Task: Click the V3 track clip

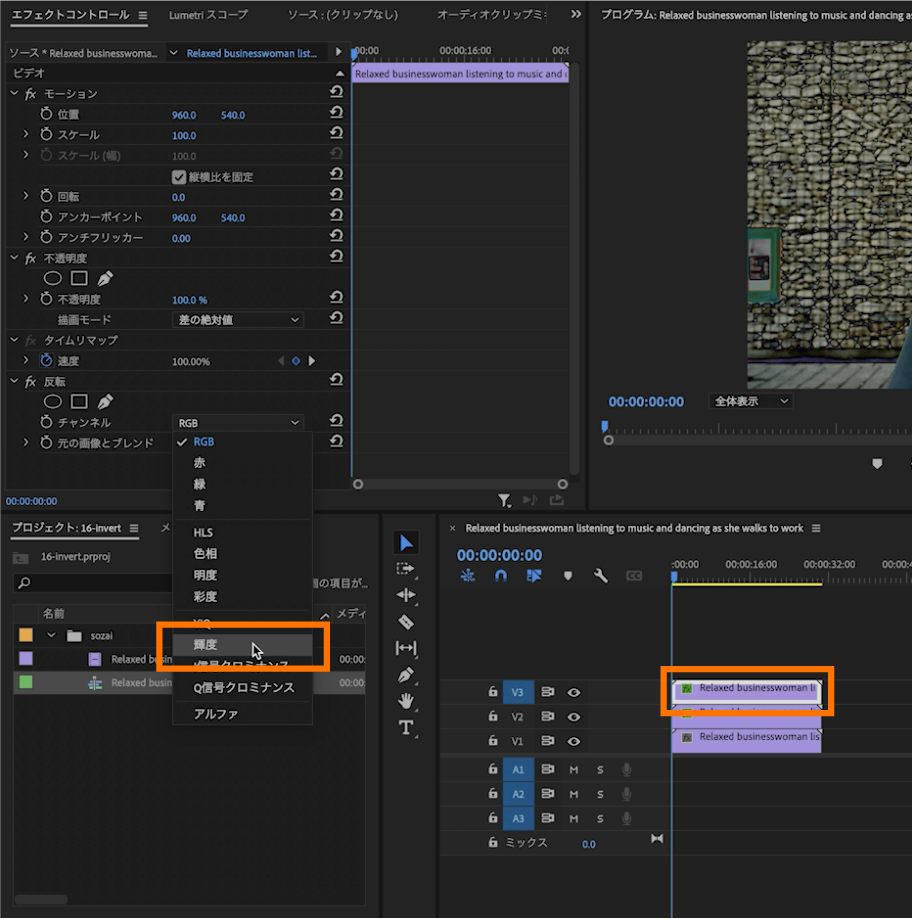Action: point(746,689)
